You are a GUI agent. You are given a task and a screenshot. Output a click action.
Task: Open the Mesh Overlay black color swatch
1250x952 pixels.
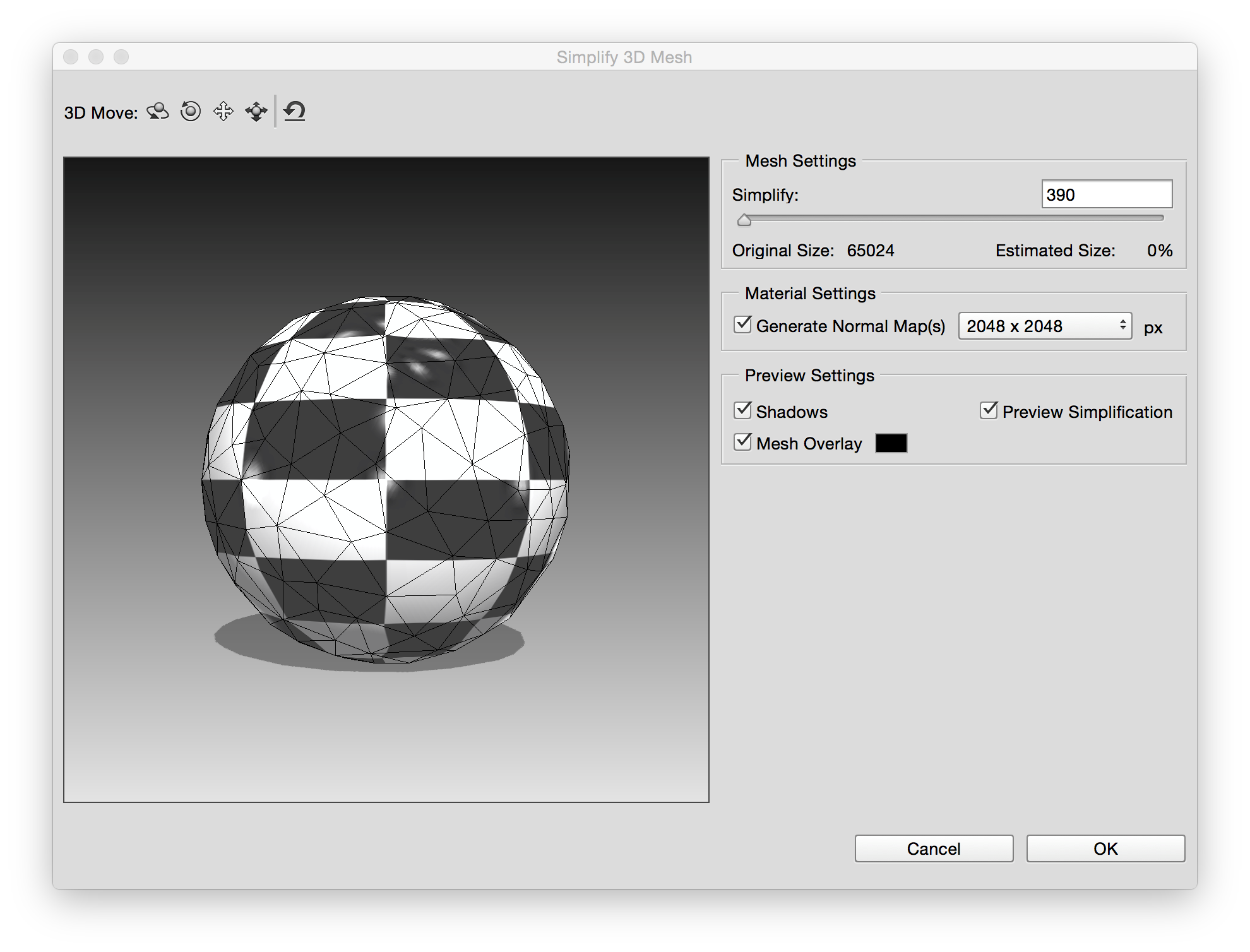pyautogui.click(x=891, y=443)
